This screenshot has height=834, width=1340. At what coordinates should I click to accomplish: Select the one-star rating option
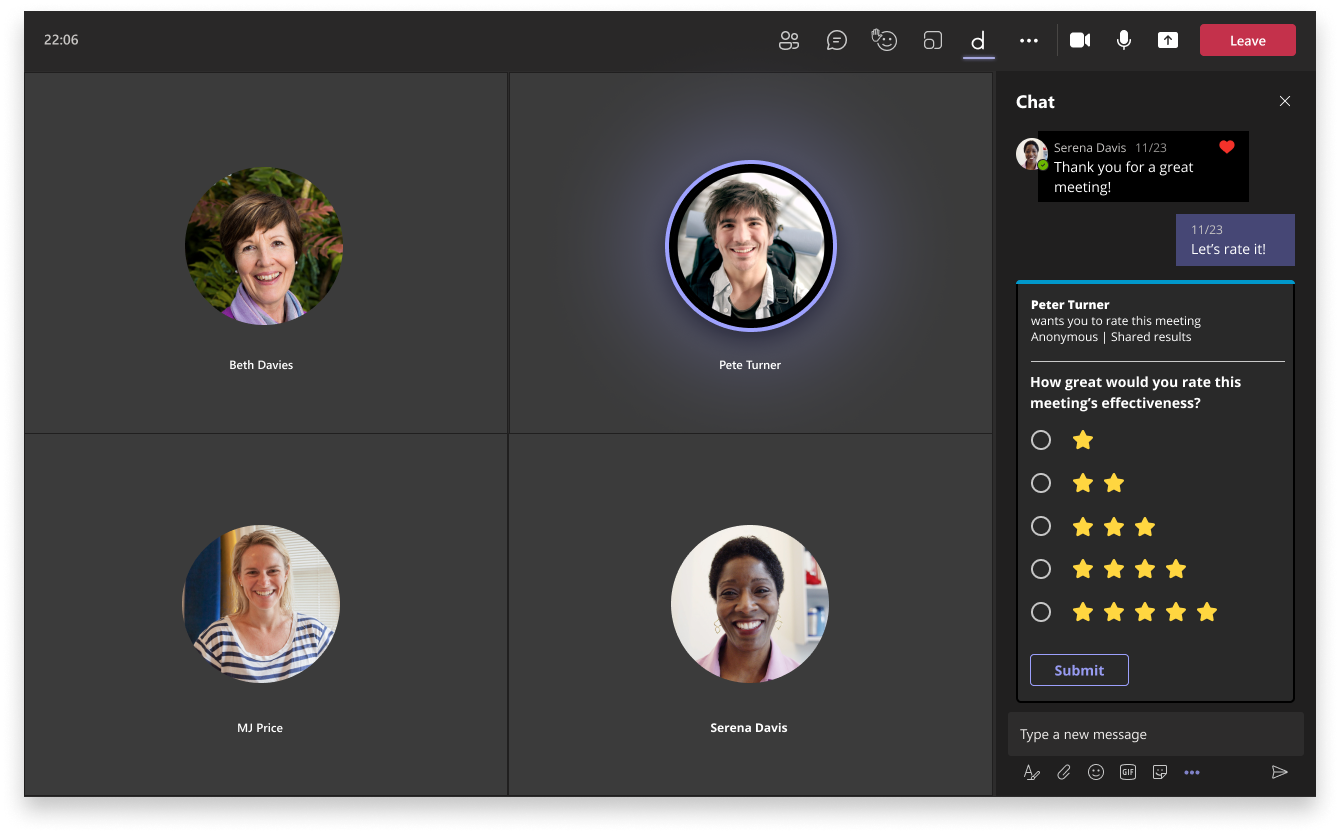click(1041, 440)
